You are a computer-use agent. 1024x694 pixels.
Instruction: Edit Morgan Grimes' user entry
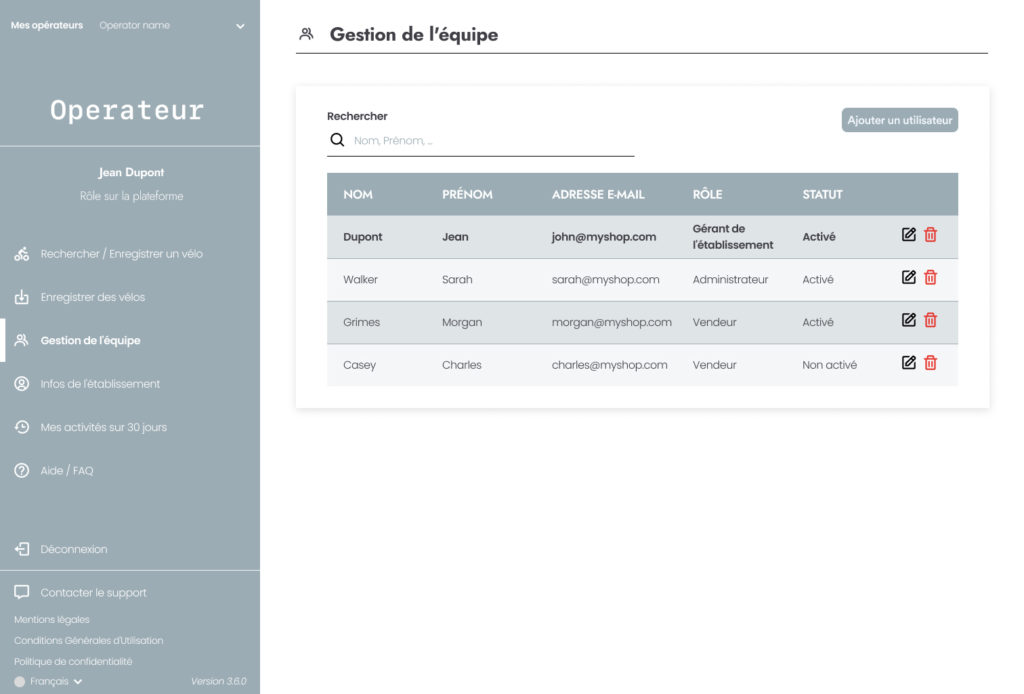click(x=908, y=320)
